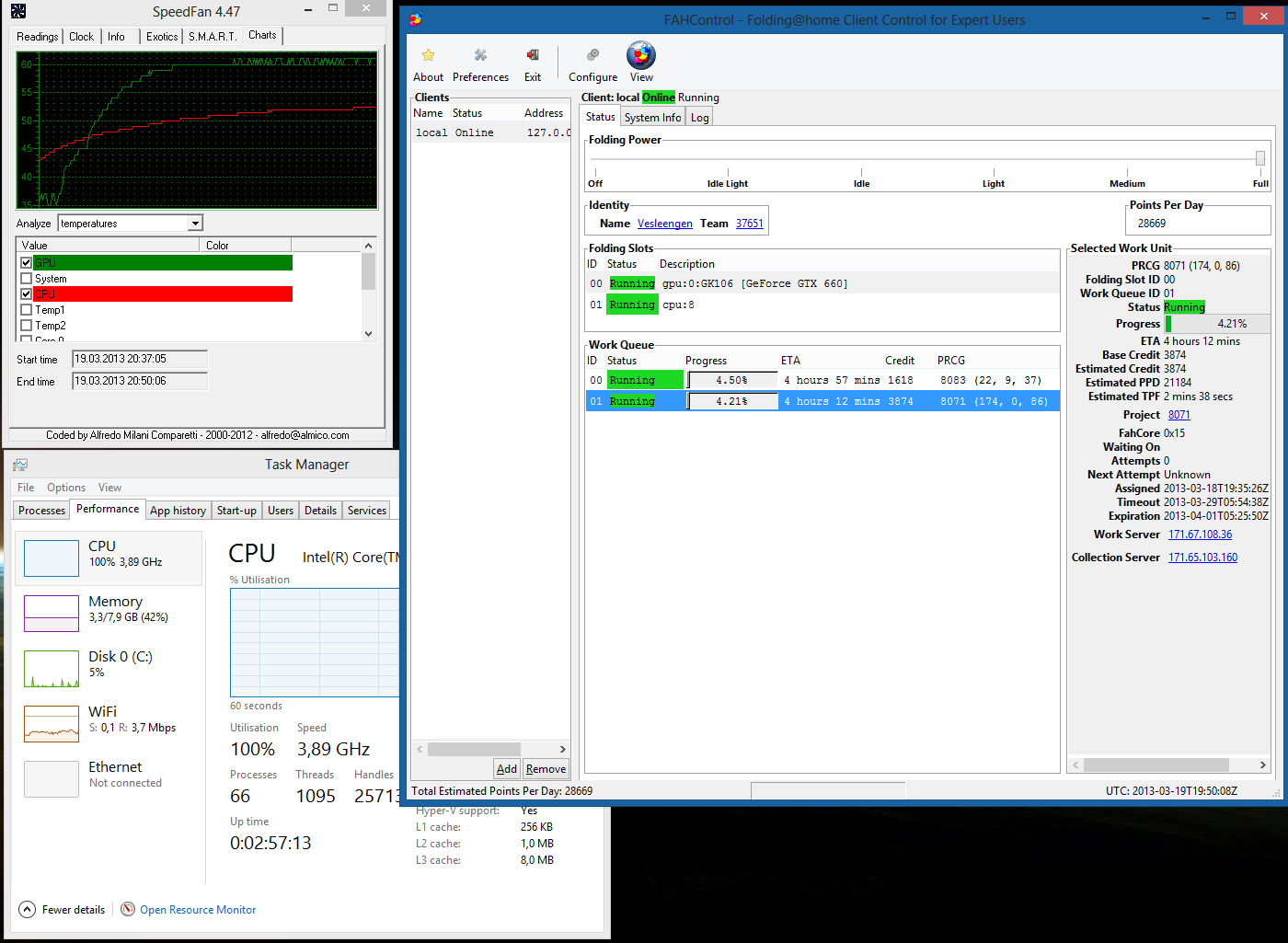1288x943 pixels.
Task: Click the Credit column header in Work Queue
Action: tap(899, 361)
